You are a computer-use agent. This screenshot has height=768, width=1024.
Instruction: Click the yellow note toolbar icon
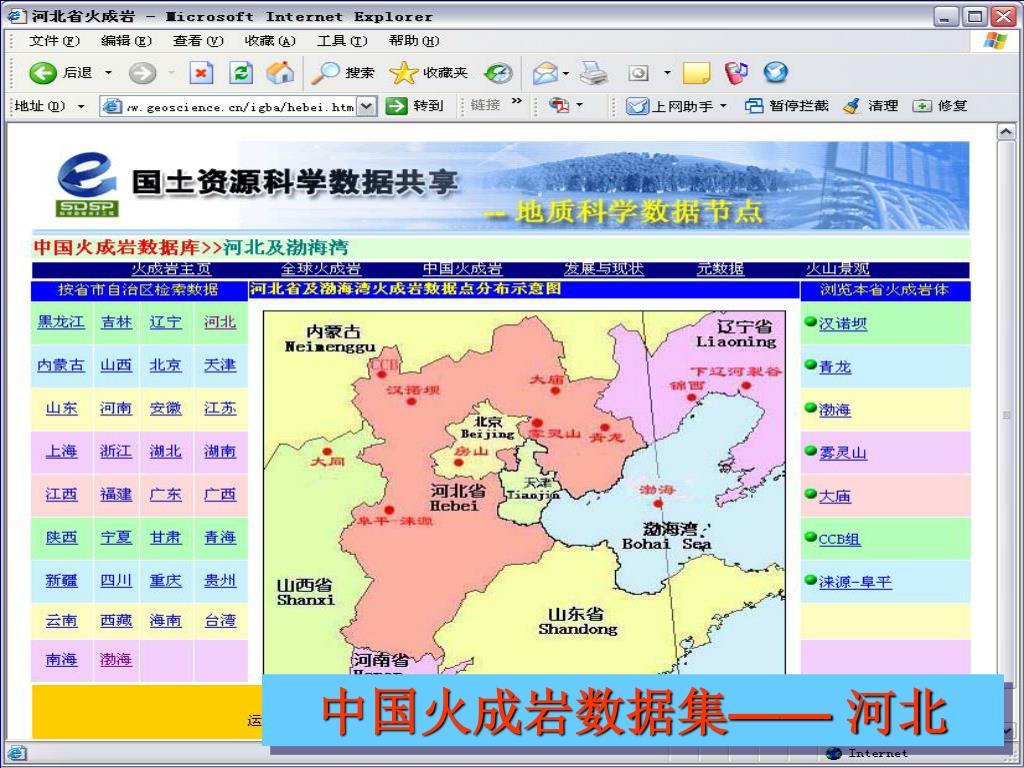[x=696, y=72]
